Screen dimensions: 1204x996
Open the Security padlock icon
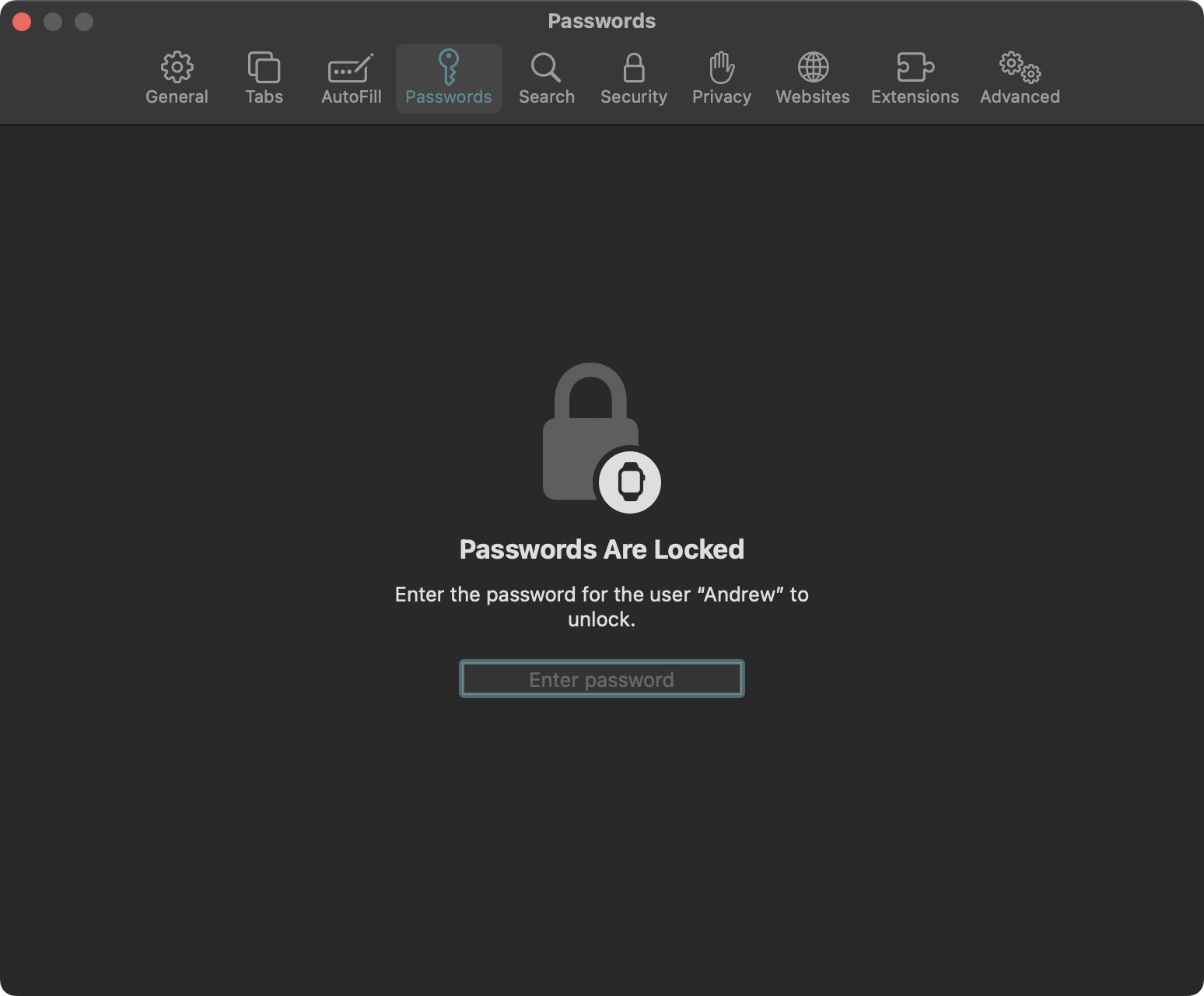[x=634, y=68]
